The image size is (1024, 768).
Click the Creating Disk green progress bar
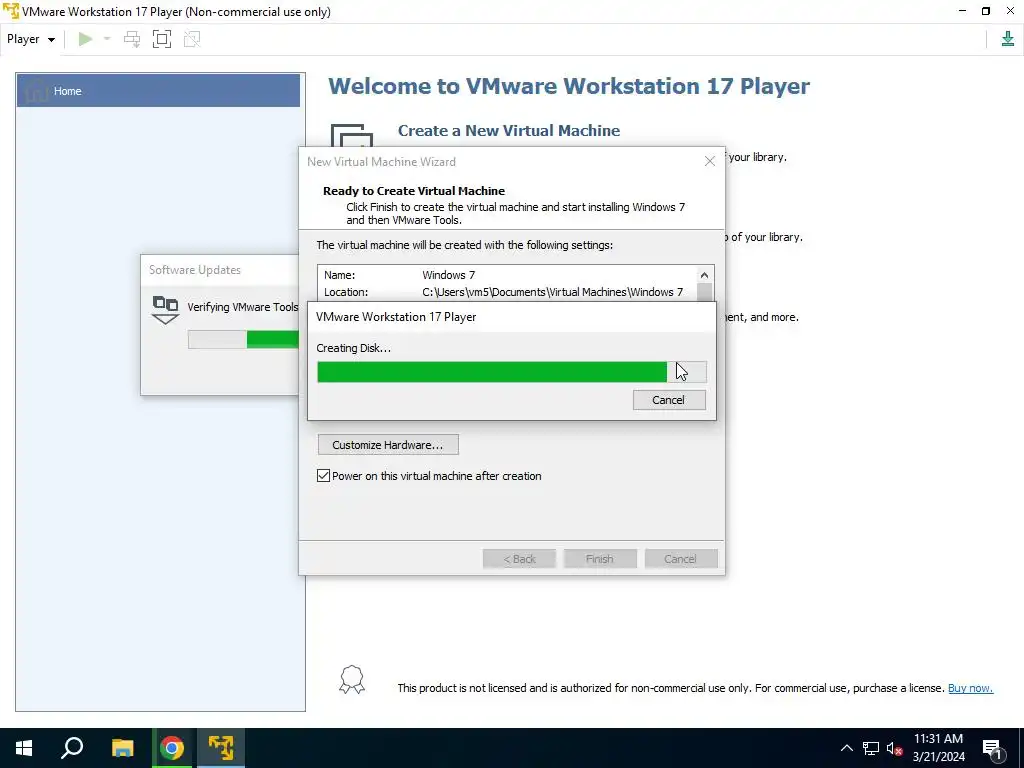coord(511,372)
